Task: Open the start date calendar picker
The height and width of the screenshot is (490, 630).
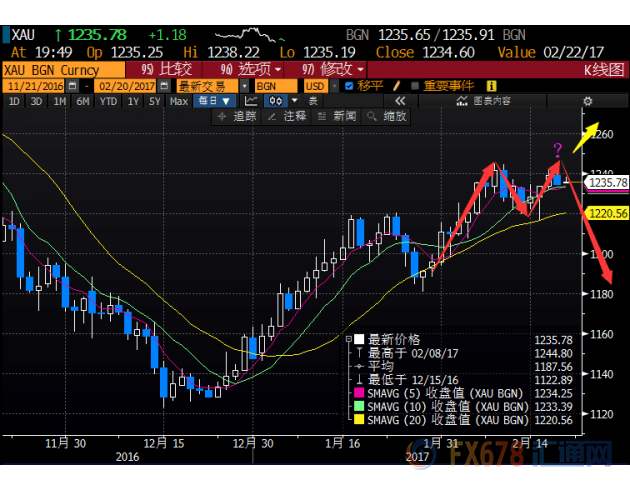Action: tap(73, 86)
